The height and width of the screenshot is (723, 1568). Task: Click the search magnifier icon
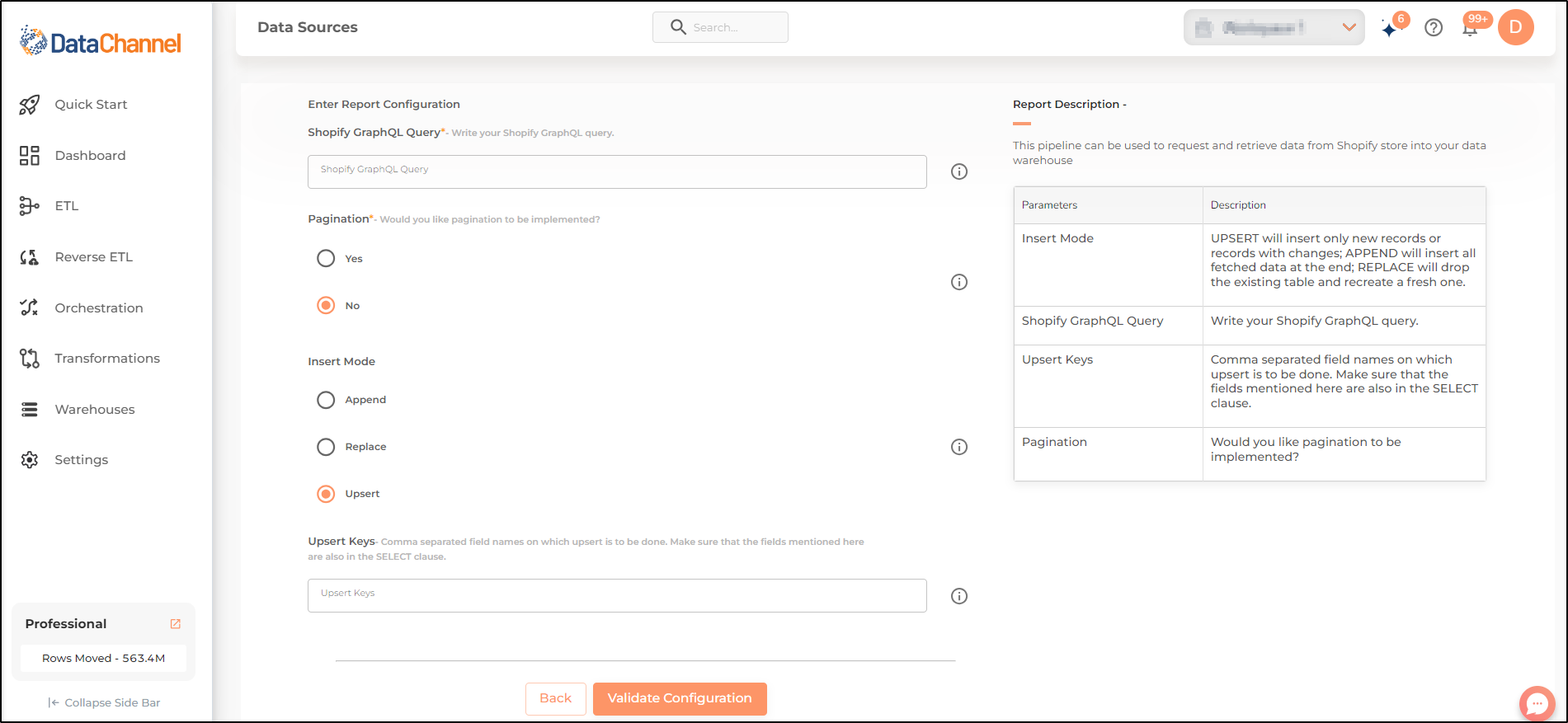click(678, 27)
